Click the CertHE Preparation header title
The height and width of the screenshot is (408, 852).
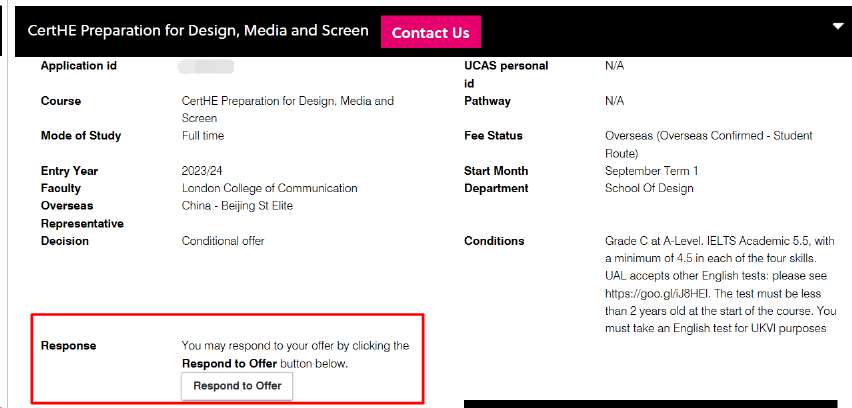(x=198, y=30)
